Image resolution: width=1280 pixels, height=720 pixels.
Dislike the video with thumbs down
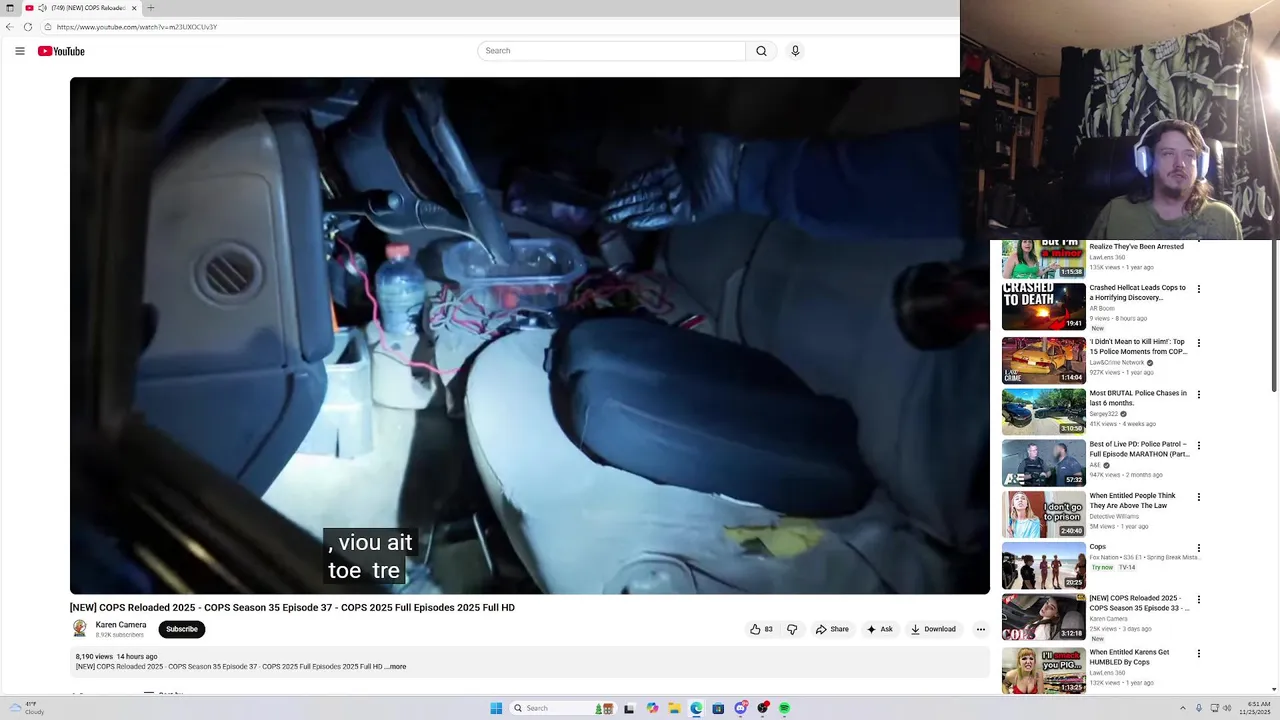[x=792, y=629]
